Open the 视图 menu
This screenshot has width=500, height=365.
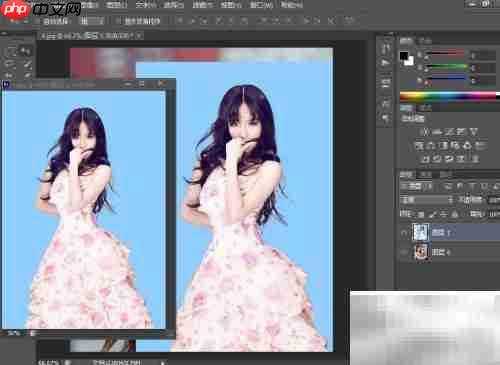[x=231, y=5]
